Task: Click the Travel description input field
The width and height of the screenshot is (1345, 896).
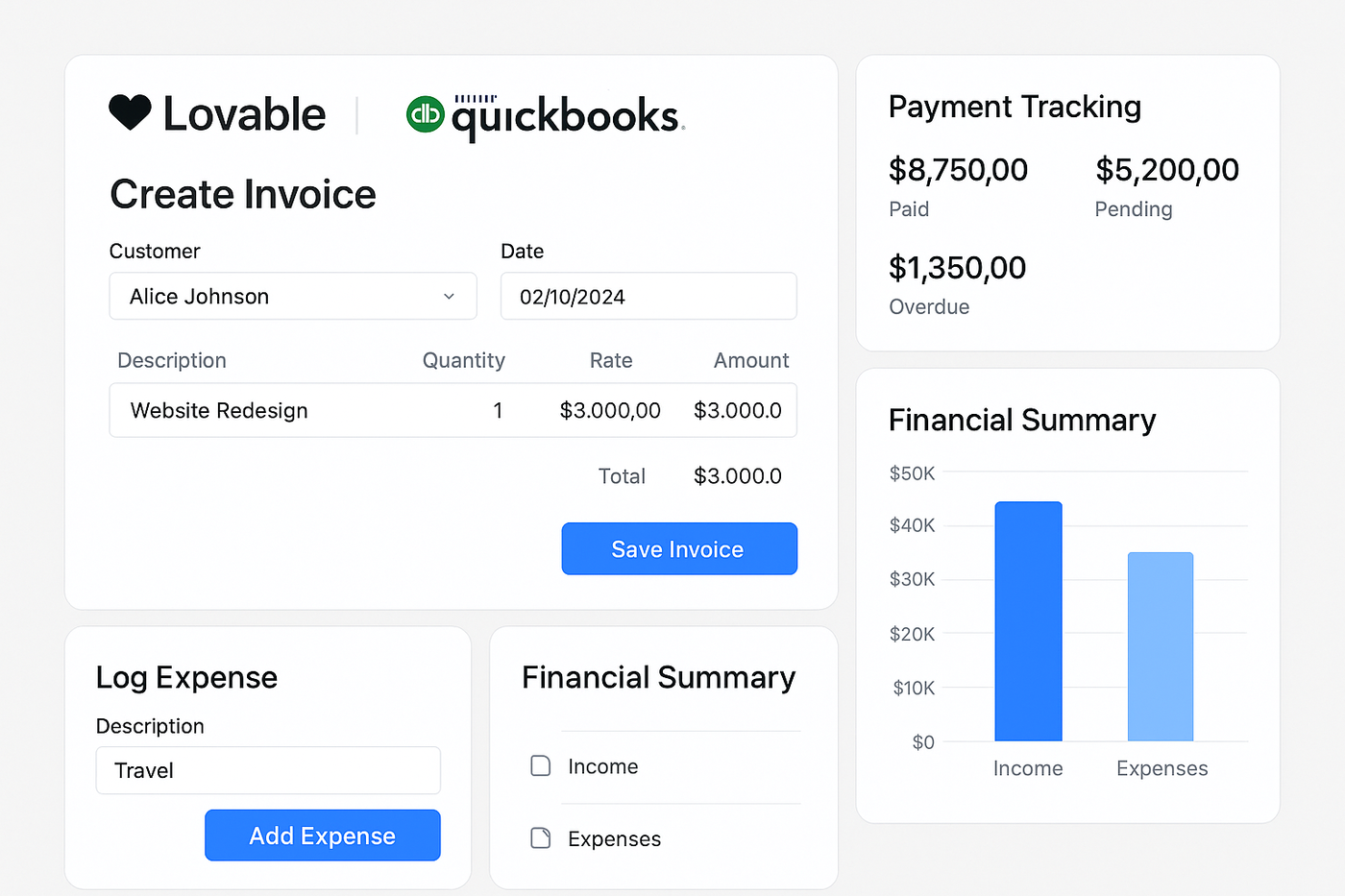Action: [x=268, y=770]
